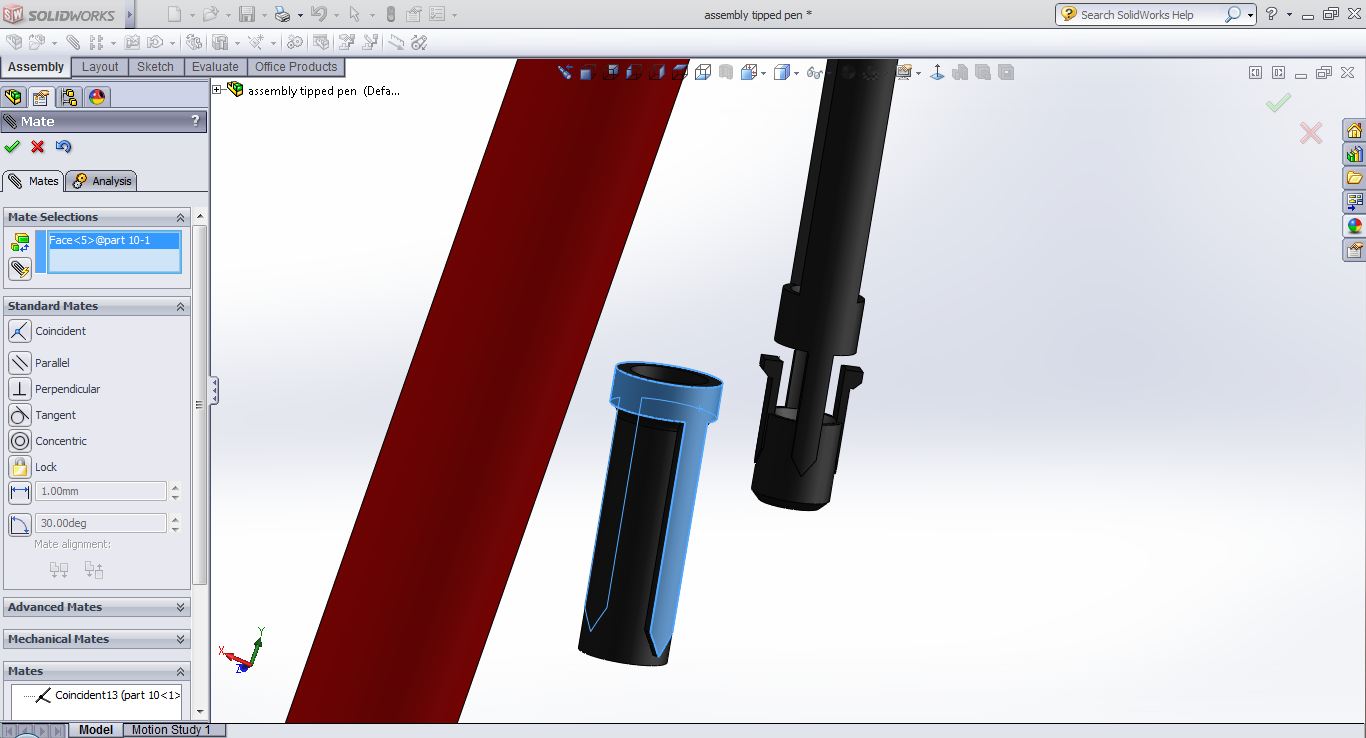1366x738 pixels.
Task: Toggle the multiple mate mode icon
Action: pos(19,269)
